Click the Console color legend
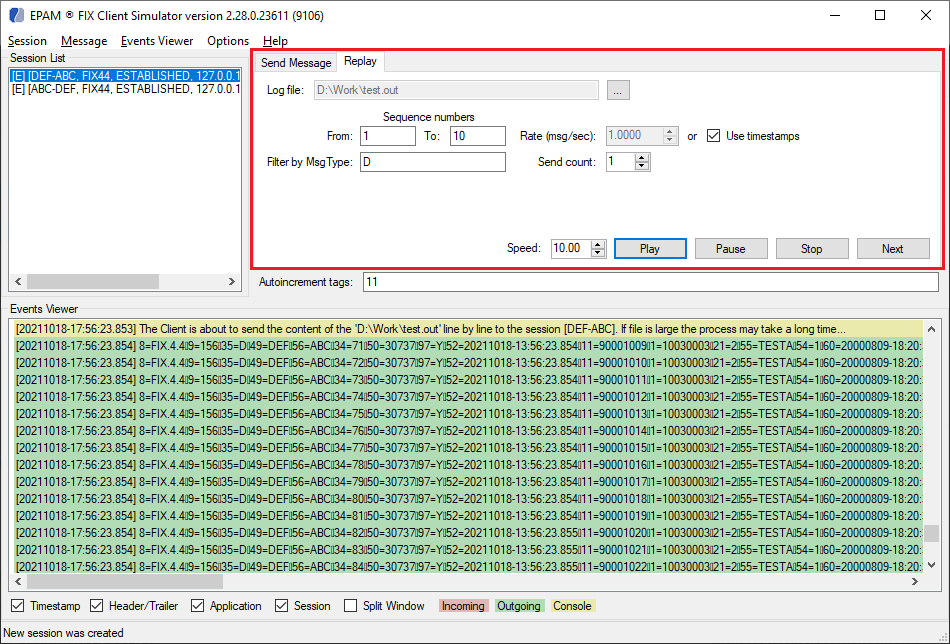950x644 pixels. tap(572, 606)
